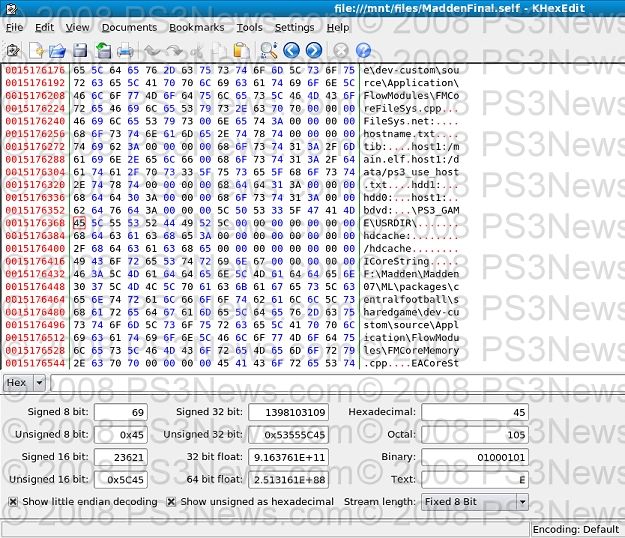Screen dimensions: 625x538
Task: Click the KHexEdit window icon in title bar
Action: pos(12,8)
